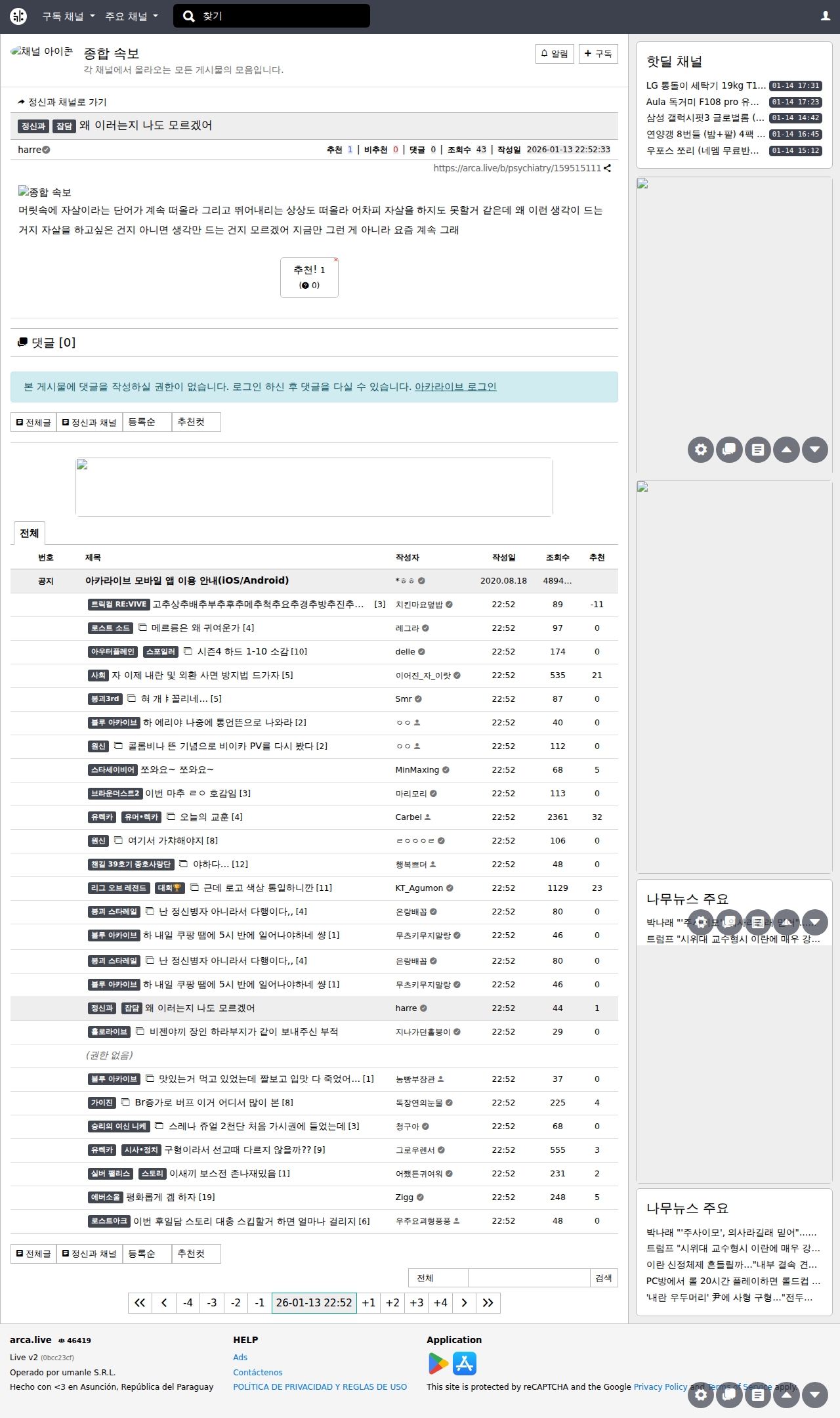Go to 정신과 채널로 가기 arrow link
840x1418 pixels.
pos(62,102)
